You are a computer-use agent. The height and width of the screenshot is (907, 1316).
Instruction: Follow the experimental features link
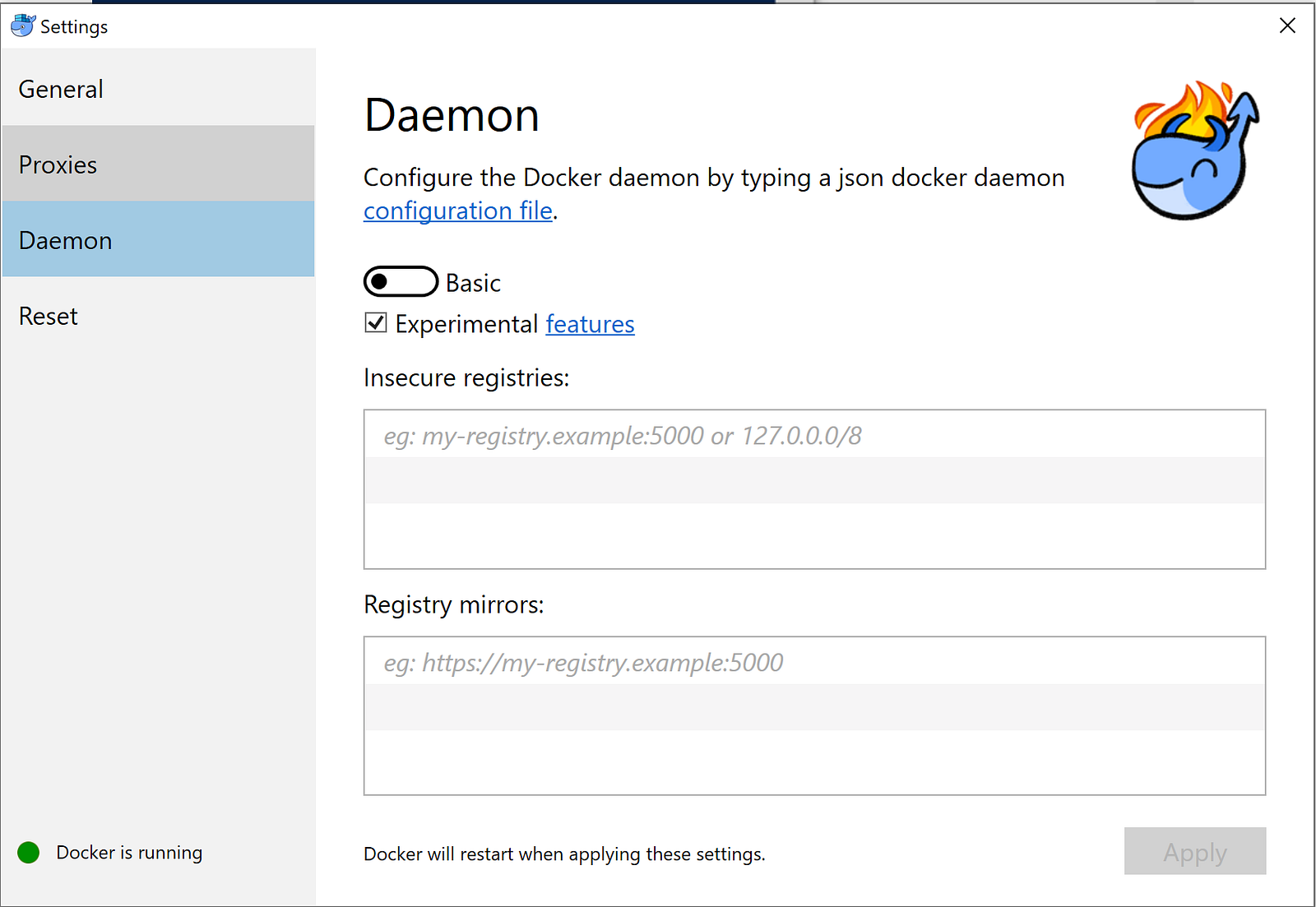(x=590, y=324)
